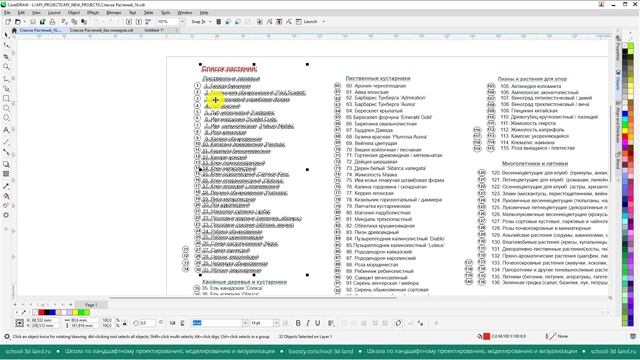Click the Print icon

pyautogui.click(x=52, y=22)
